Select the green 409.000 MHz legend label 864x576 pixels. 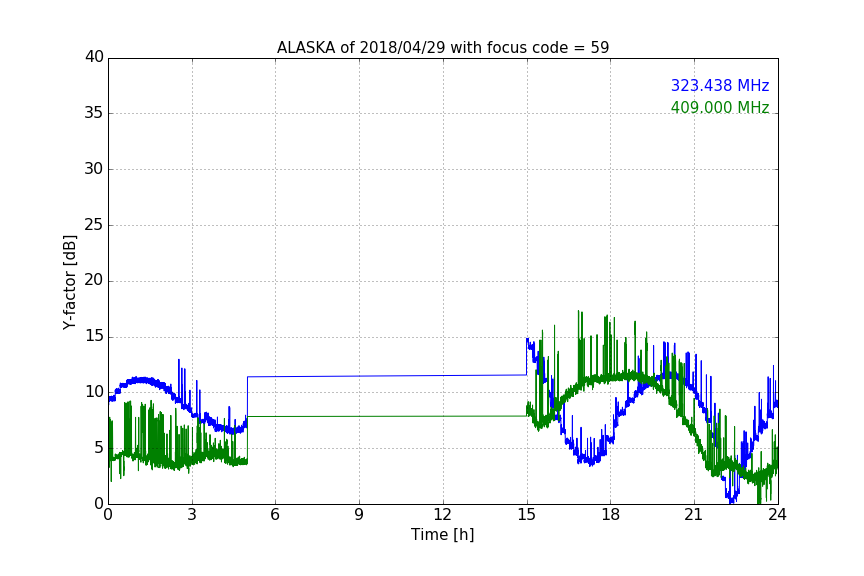720,107
